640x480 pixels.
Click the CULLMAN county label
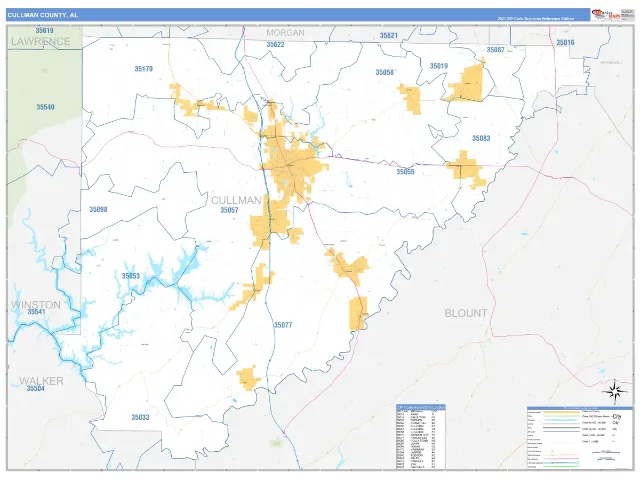point(236,200)
